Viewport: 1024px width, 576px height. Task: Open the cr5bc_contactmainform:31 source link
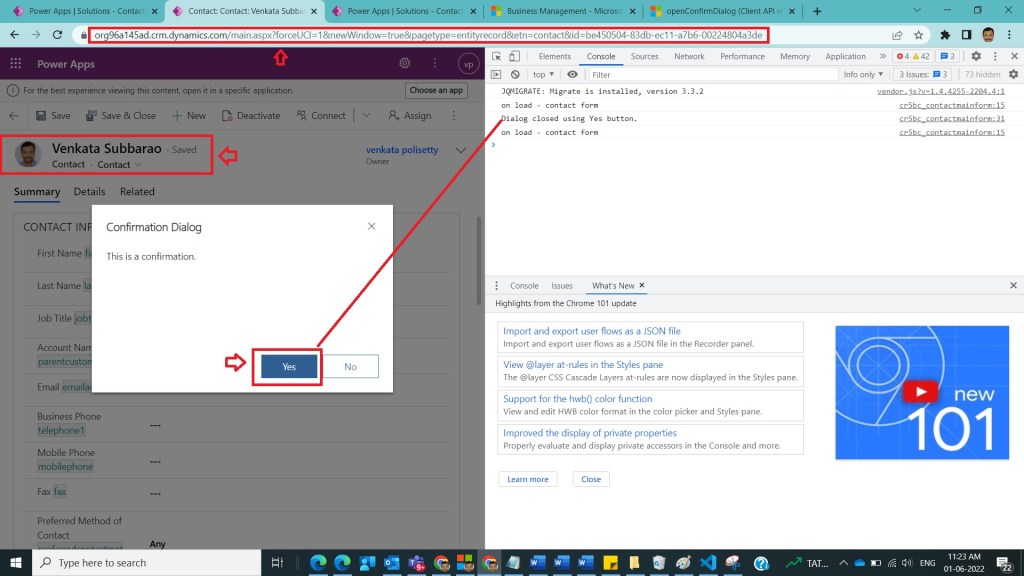pyautogui.click(x=951, y=119)
